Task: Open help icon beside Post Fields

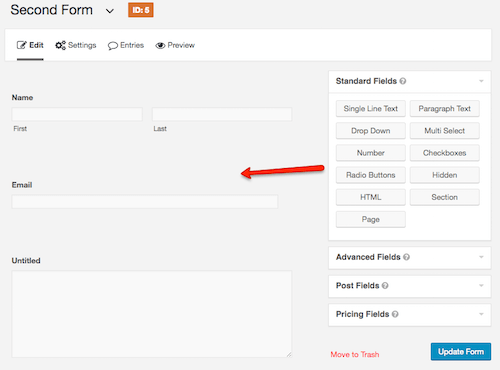Action: coord(385,286)
